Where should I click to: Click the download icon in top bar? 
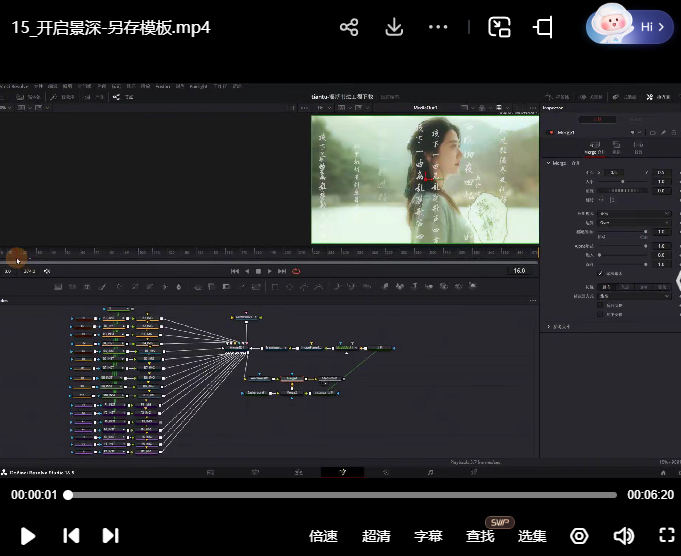point(394,27)
